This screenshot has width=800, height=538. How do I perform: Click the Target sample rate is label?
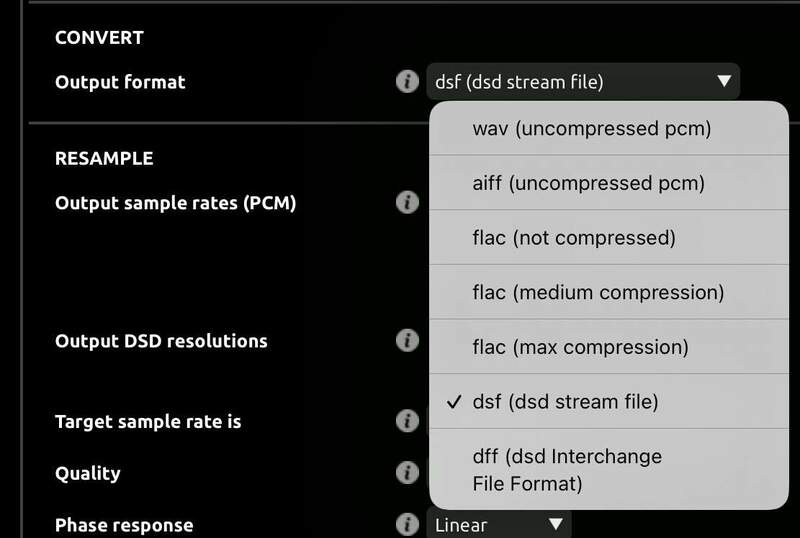148,421
